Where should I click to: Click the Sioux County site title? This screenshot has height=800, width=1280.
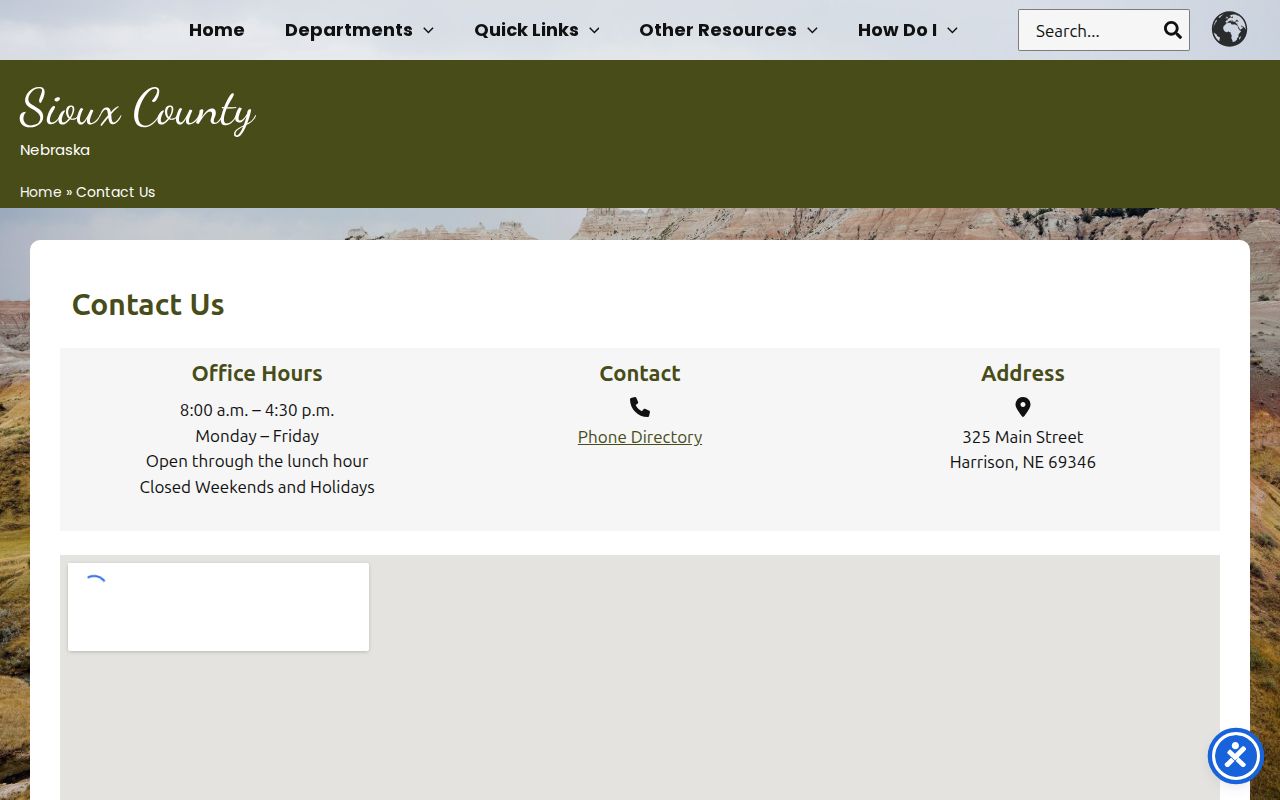137,108
